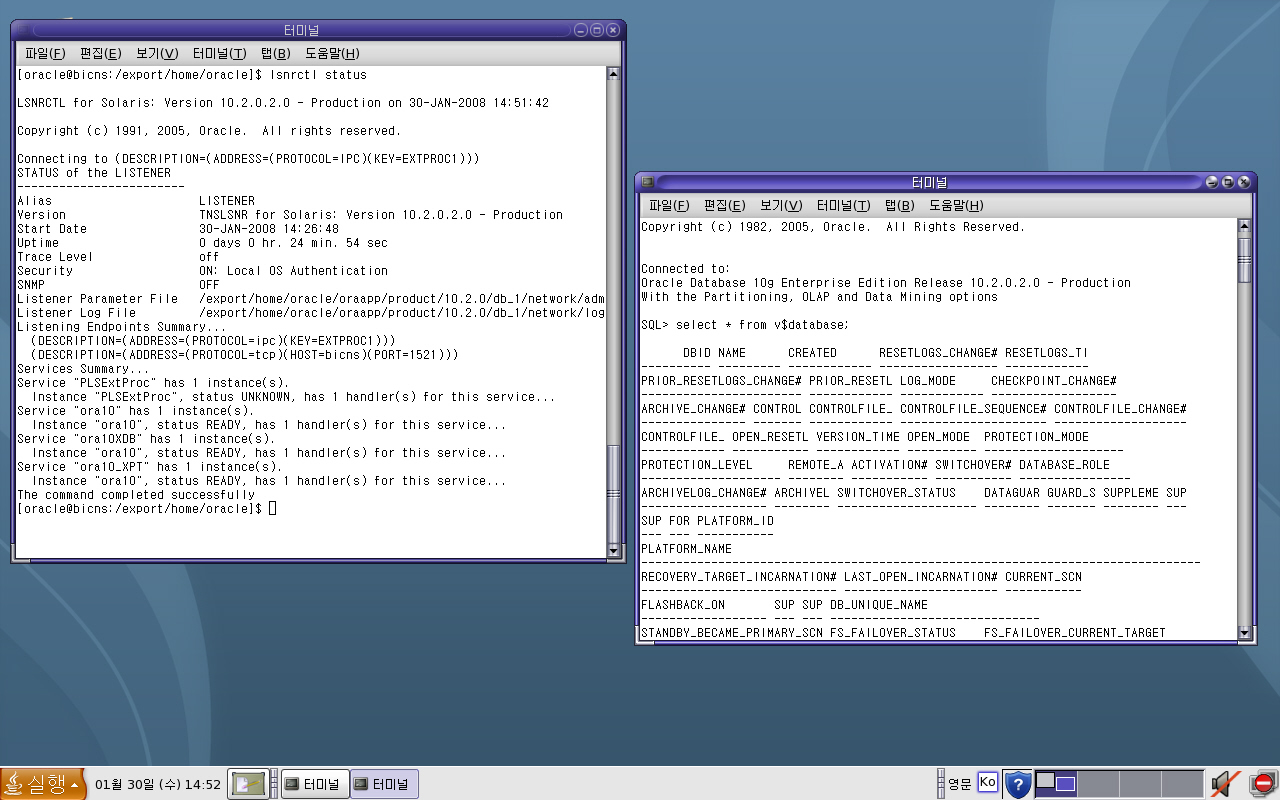This screenshot has height=800, width=1280.
Task: Click the panel clock showing 14:52
Action: tap(158, 784)
